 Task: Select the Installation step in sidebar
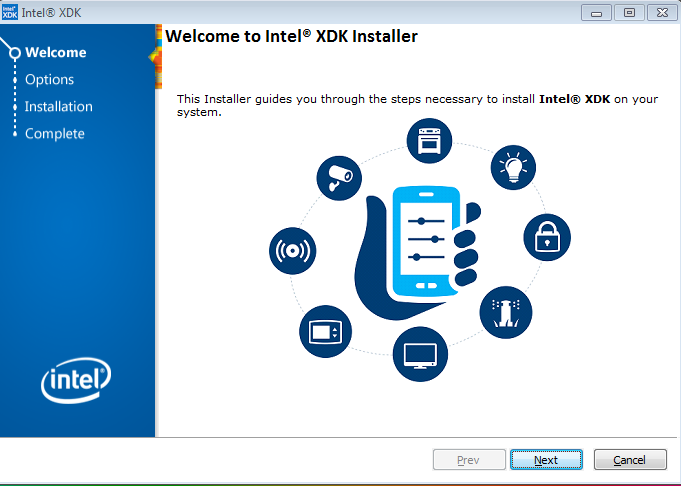pyautogui.click(x=59, y=106)
